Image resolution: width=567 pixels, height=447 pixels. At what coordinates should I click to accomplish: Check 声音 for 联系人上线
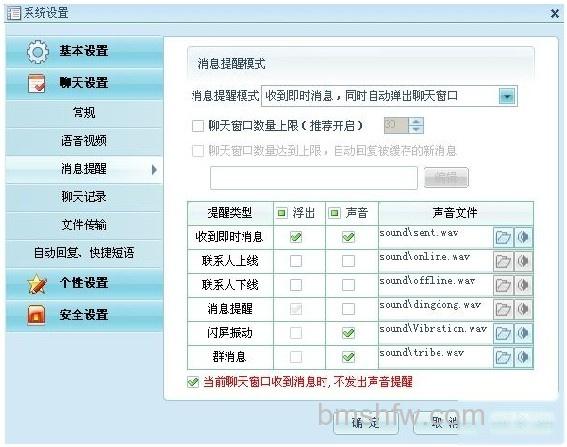click(x=348, y=261)
